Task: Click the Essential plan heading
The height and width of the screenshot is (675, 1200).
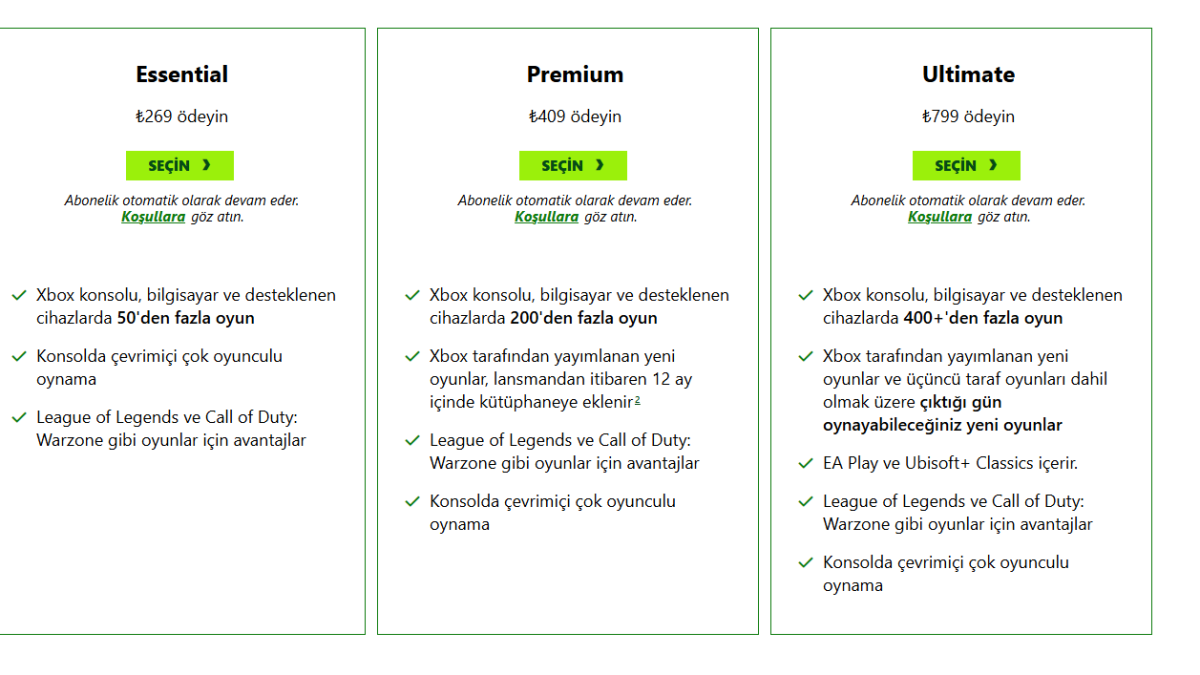Action: point(182,75)
